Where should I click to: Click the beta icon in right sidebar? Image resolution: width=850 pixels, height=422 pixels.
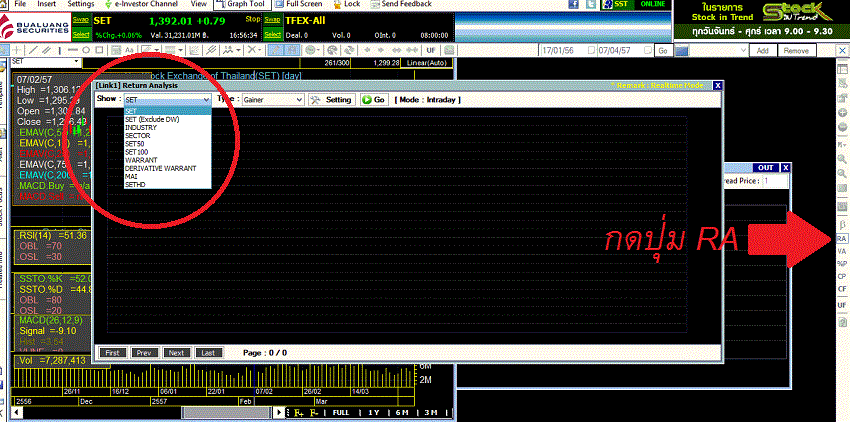tap(842, 224)
